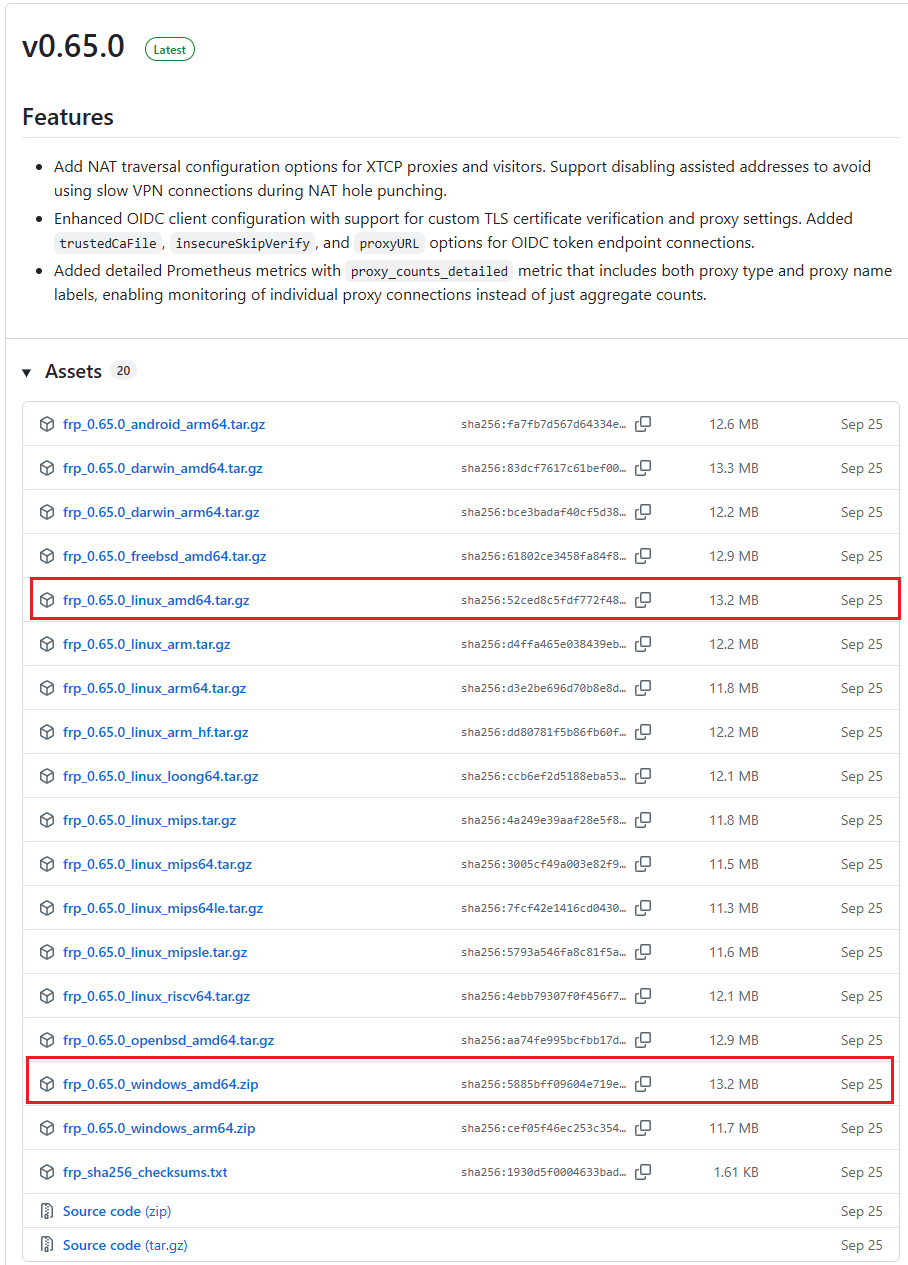Copy SHA256 hash for windows_amd64 zip
The height and width of the screenshot is (1265, 908).
[x=643, y=1084]
